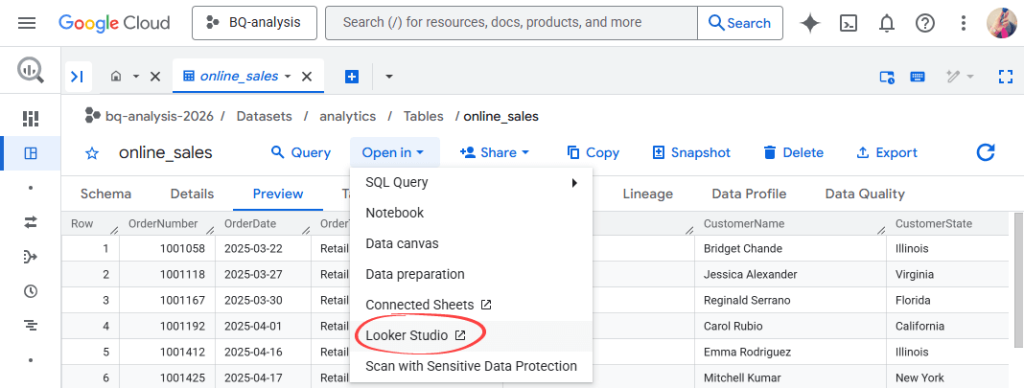Screen dimensions: 1024x388
Task: Choose Scan with Sensitive Data Protection
Action: [x=471, y=366]
